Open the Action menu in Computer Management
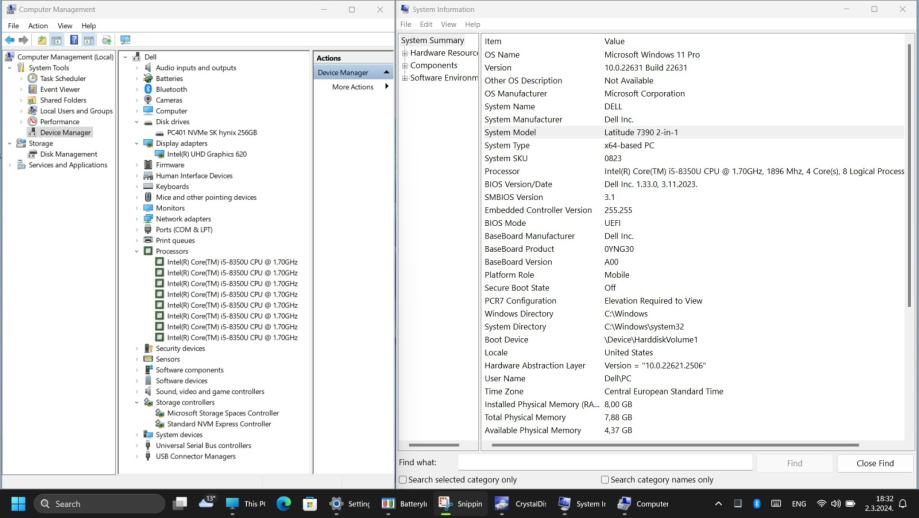This screenshot has width=919, height=518. tap(38, 26)
